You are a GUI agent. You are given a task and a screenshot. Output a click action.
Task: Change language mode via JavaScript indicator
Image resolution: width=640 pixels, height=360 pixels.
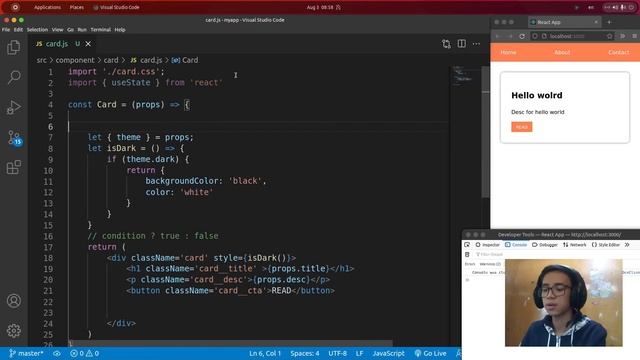(x=389, y=353)
